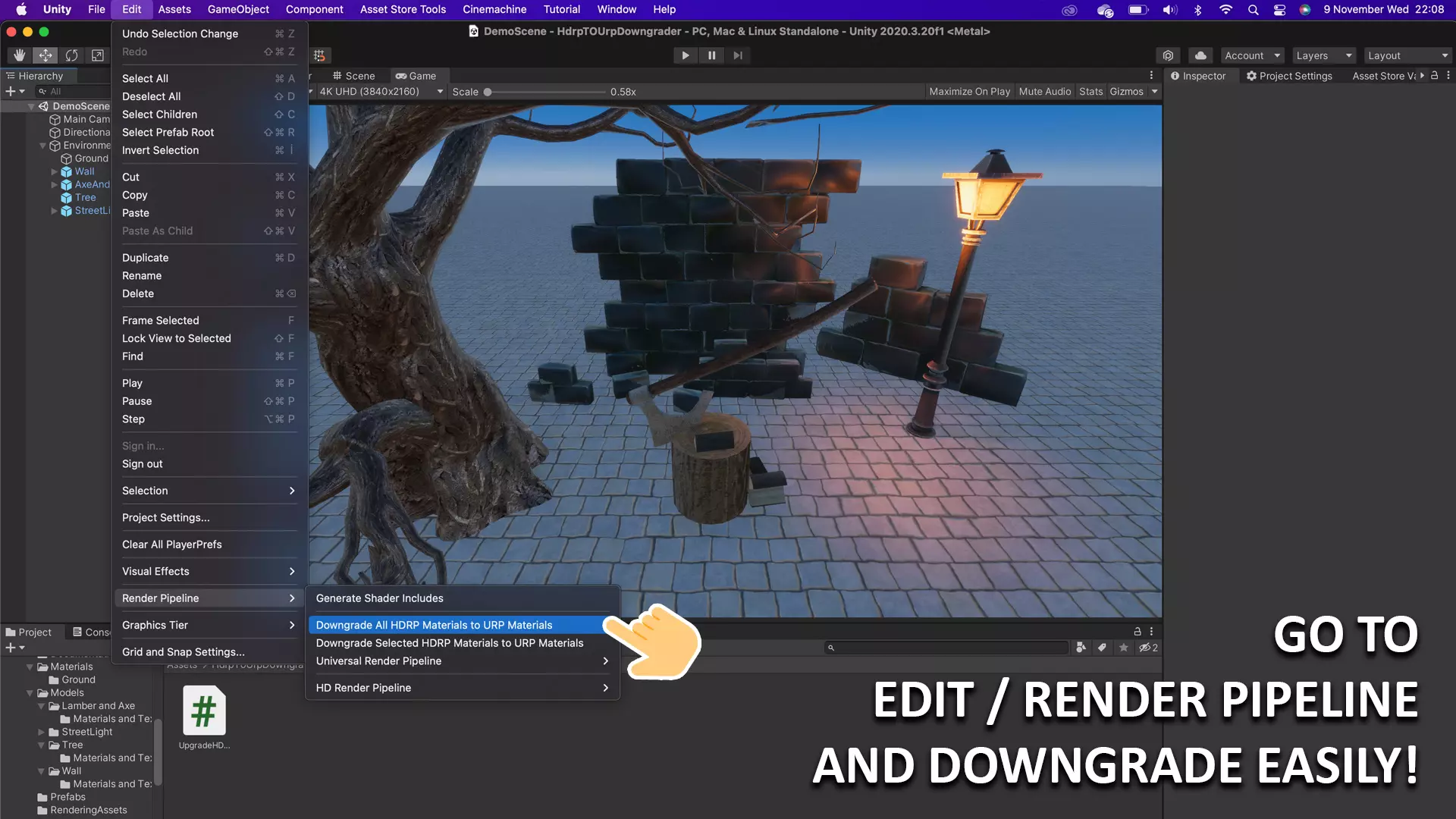Screen dimensions: 1456x819
Task: Click the Hierarchy search field
Action: click(x=73, y=91)
